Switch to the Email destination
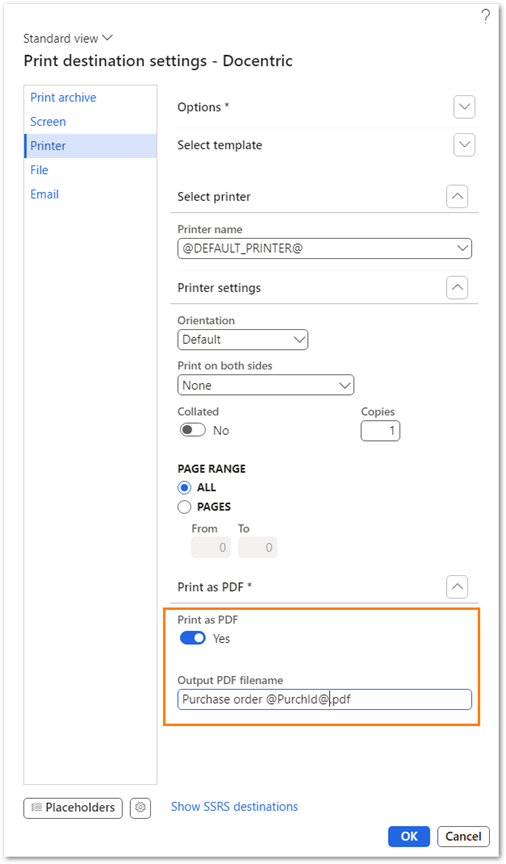 point(45,195)
